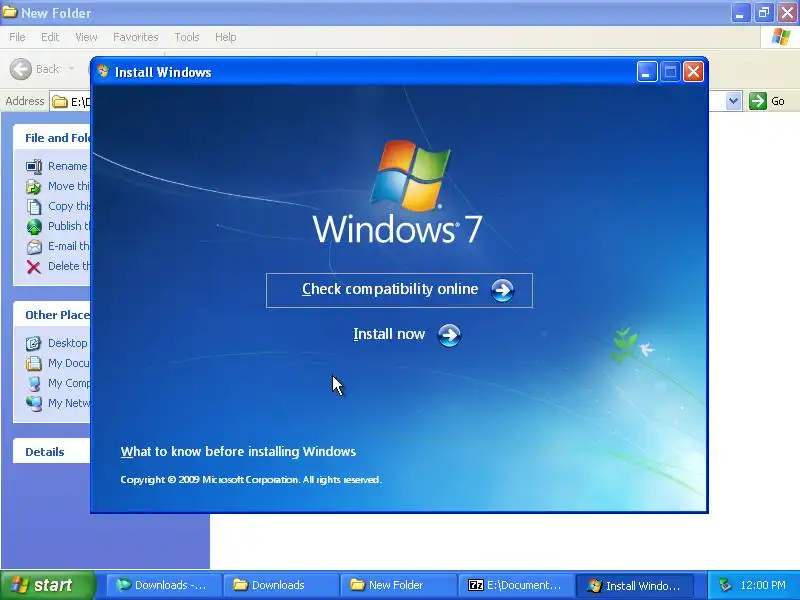
Task: Open Tools menu in New Folder window
Action: pos(187,37)
